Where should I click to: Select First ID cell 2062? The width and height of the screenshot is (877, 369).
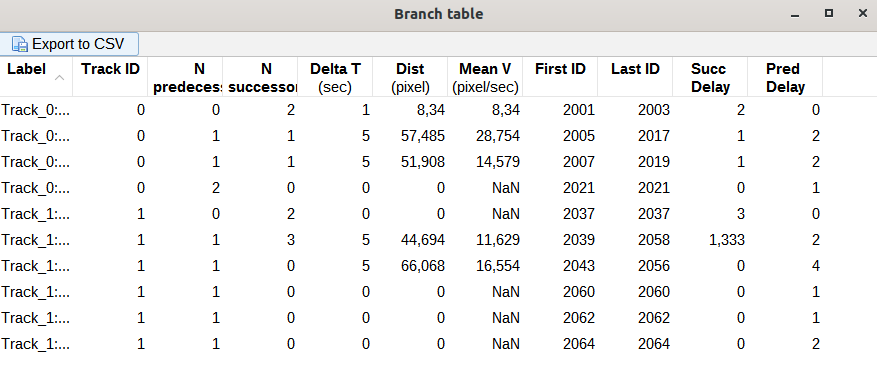[x=560, y=318]
